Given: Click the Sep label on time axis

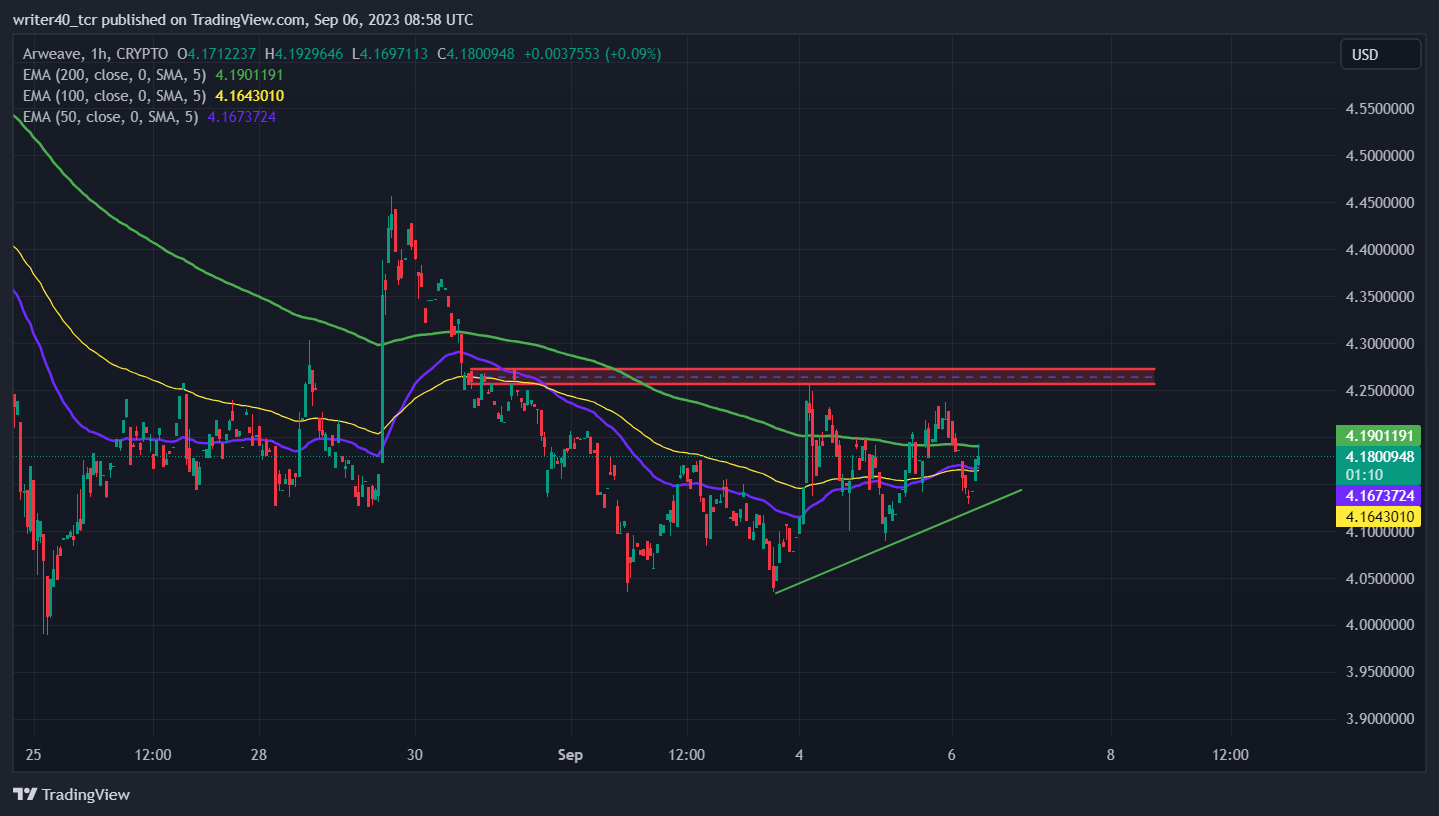Looking at the screenshot, I should coord(568,755).
